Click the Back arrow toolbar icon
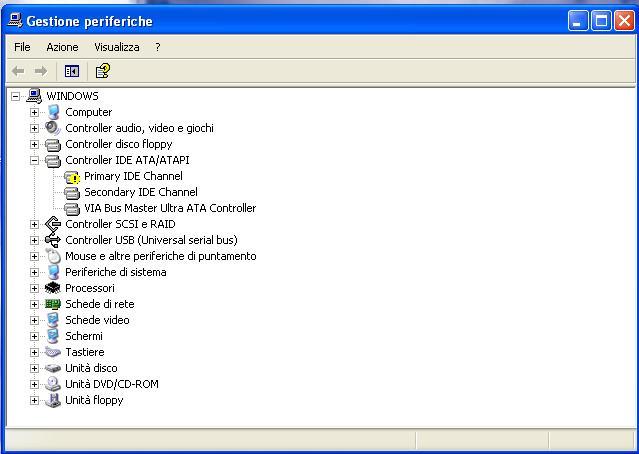This screenshot has width=639, height=454. tap(18, 71)
